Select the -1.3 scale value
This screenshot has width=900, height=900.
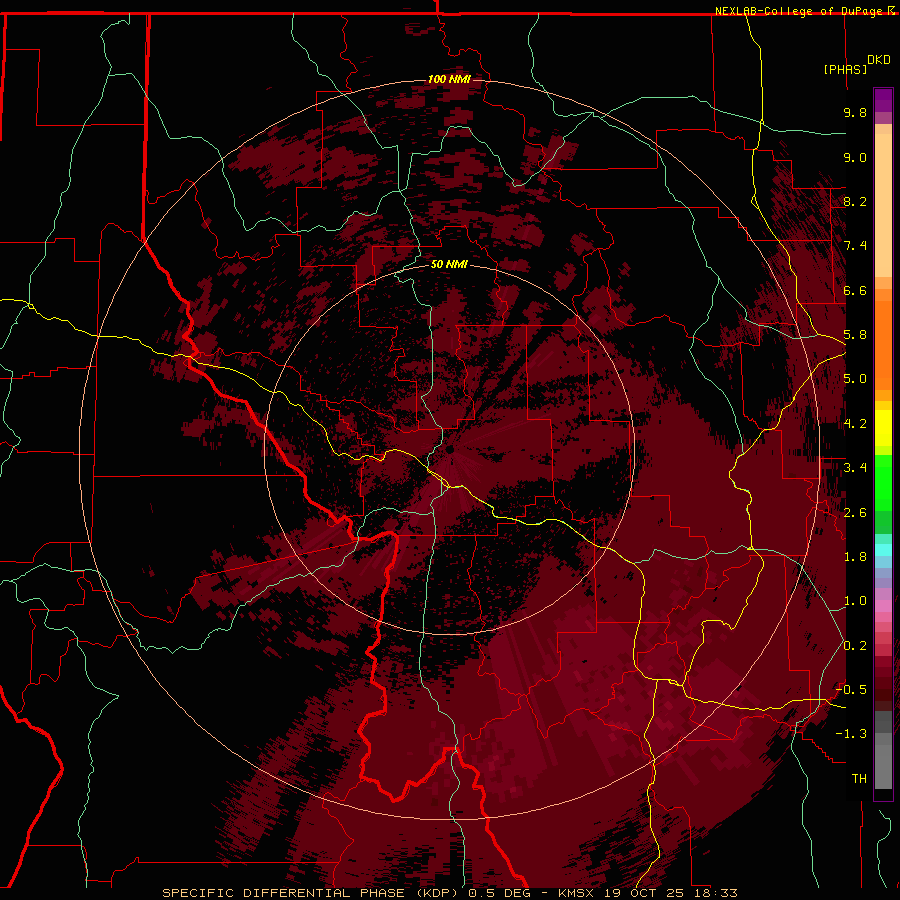tap(851, 734)
